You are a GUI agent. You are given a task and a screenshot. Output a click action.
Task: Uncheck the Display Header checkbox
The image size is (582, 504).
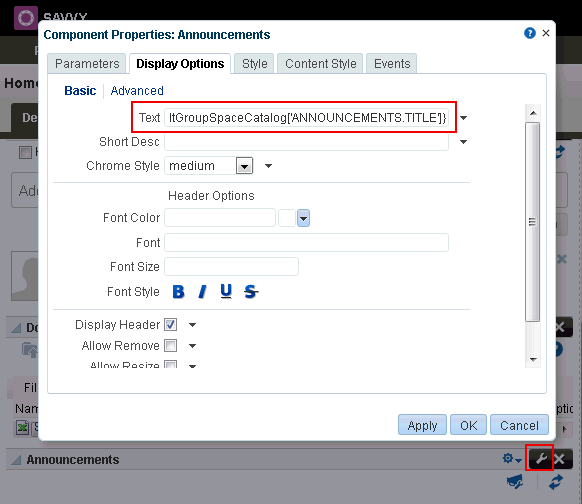[171, 325]
